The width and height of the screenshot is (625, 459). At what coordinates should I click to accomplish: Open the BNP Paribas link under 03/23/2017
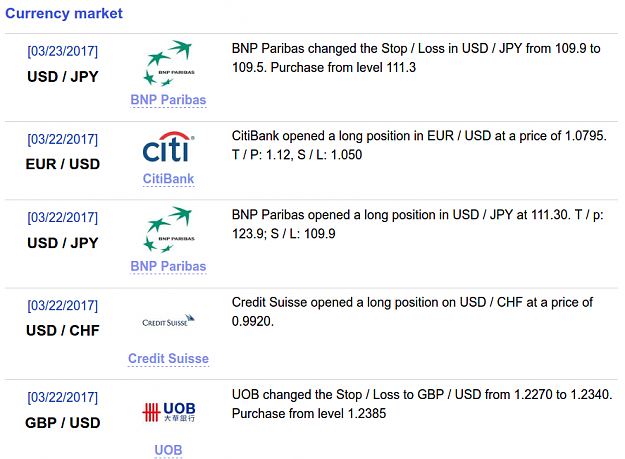click(x=168, y=100)
